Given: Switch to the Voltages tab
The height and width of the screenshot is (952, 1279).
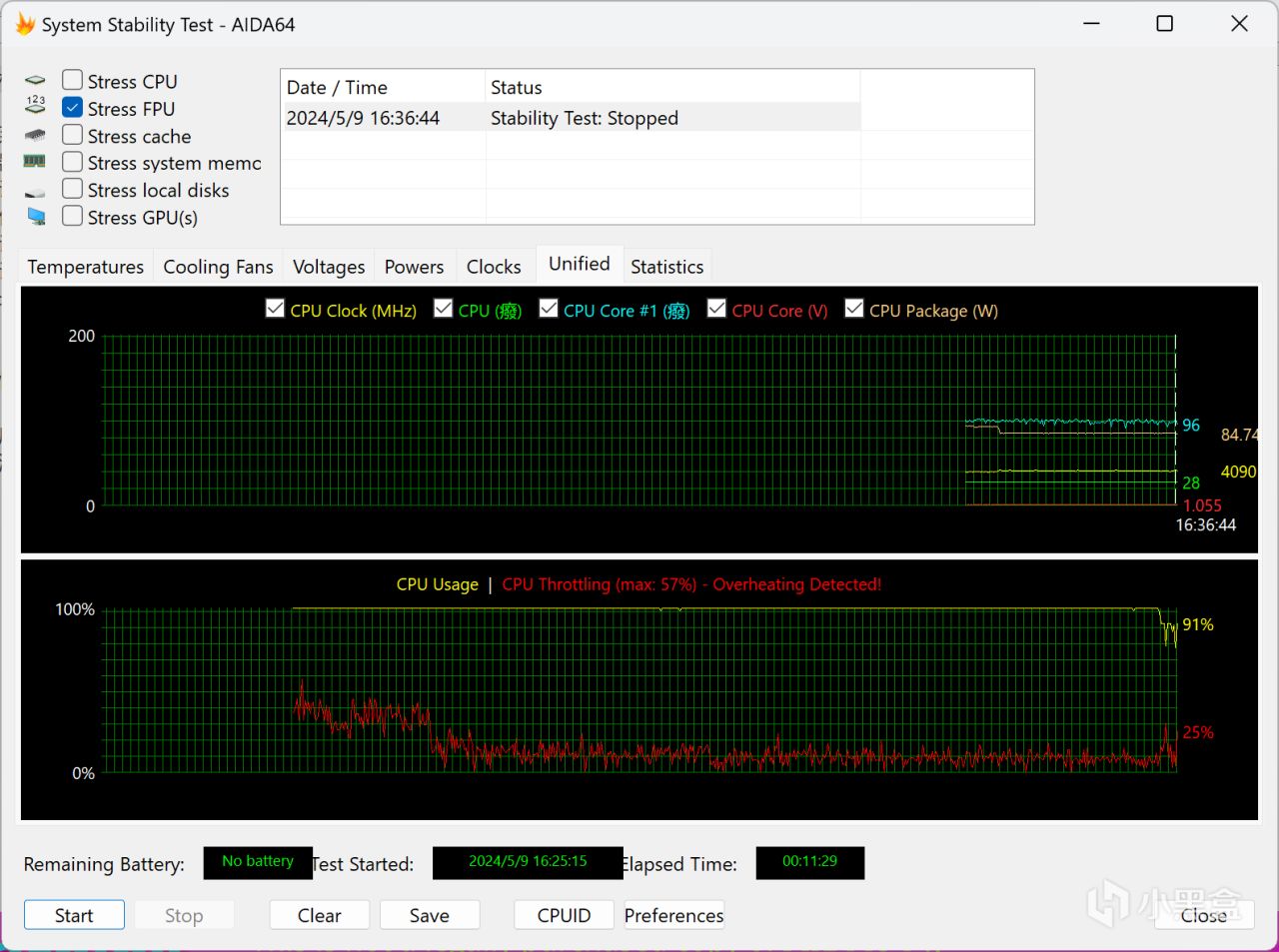Looking at the screenshot, I should (329, 267).
